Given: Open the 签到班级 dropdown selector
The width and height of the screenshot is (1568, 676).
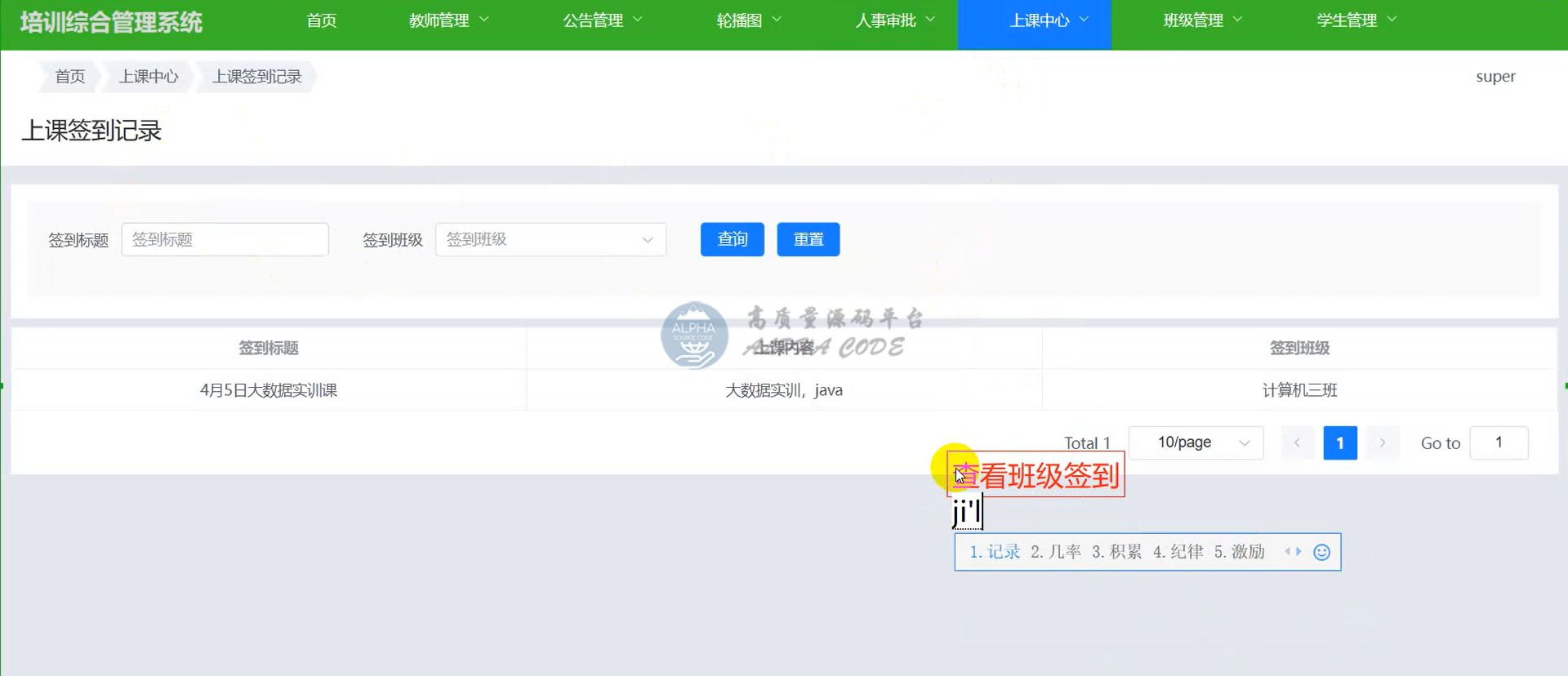Looking at the screenshot, I should pos(550,240).
